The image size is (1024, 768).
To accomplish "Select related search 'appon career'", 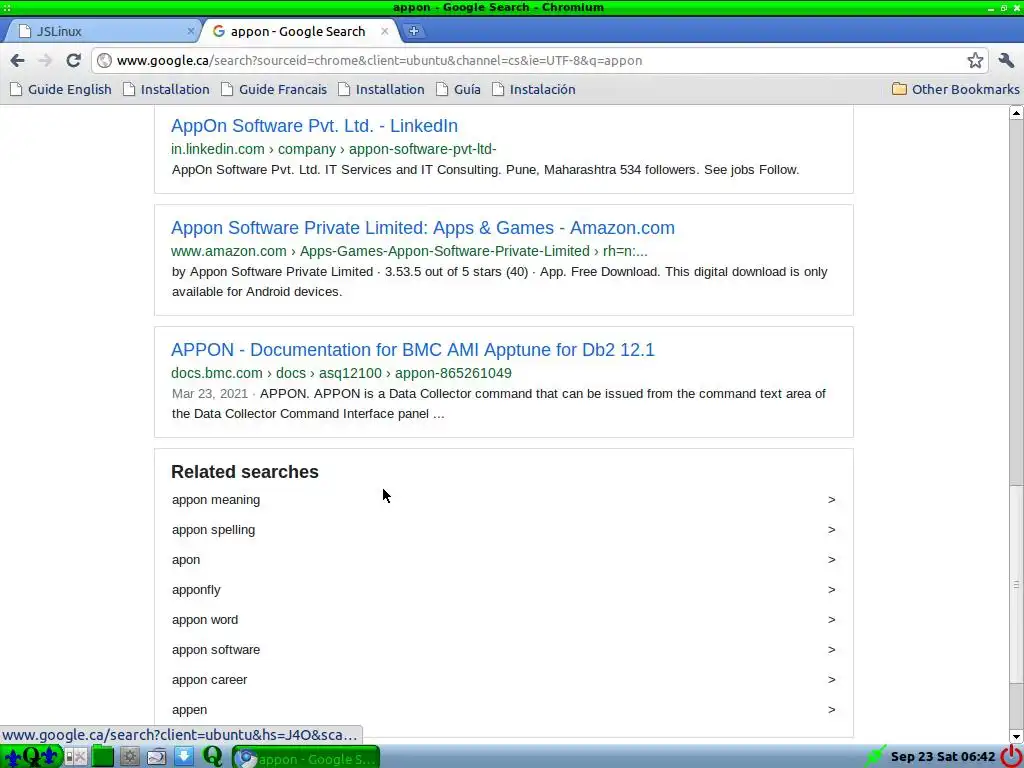I will [209, 680].
